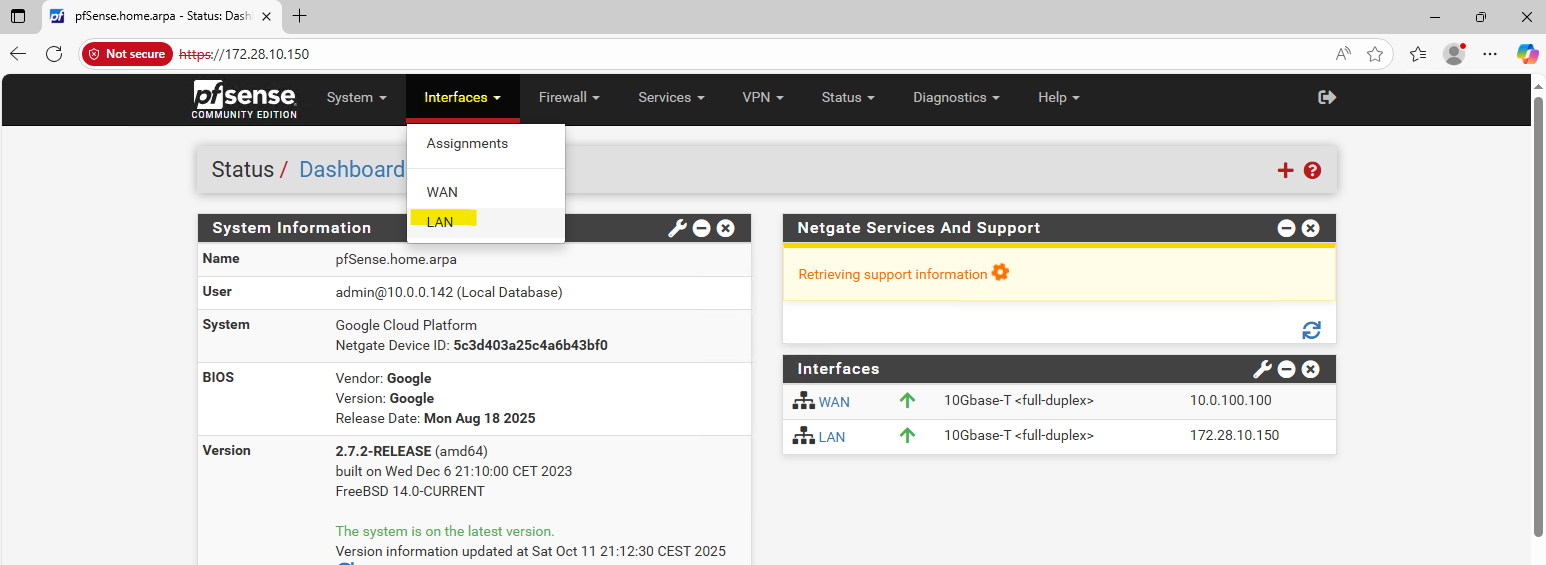Open the favorites list icon
The image size is (1546, 565).
[1418, 54]
